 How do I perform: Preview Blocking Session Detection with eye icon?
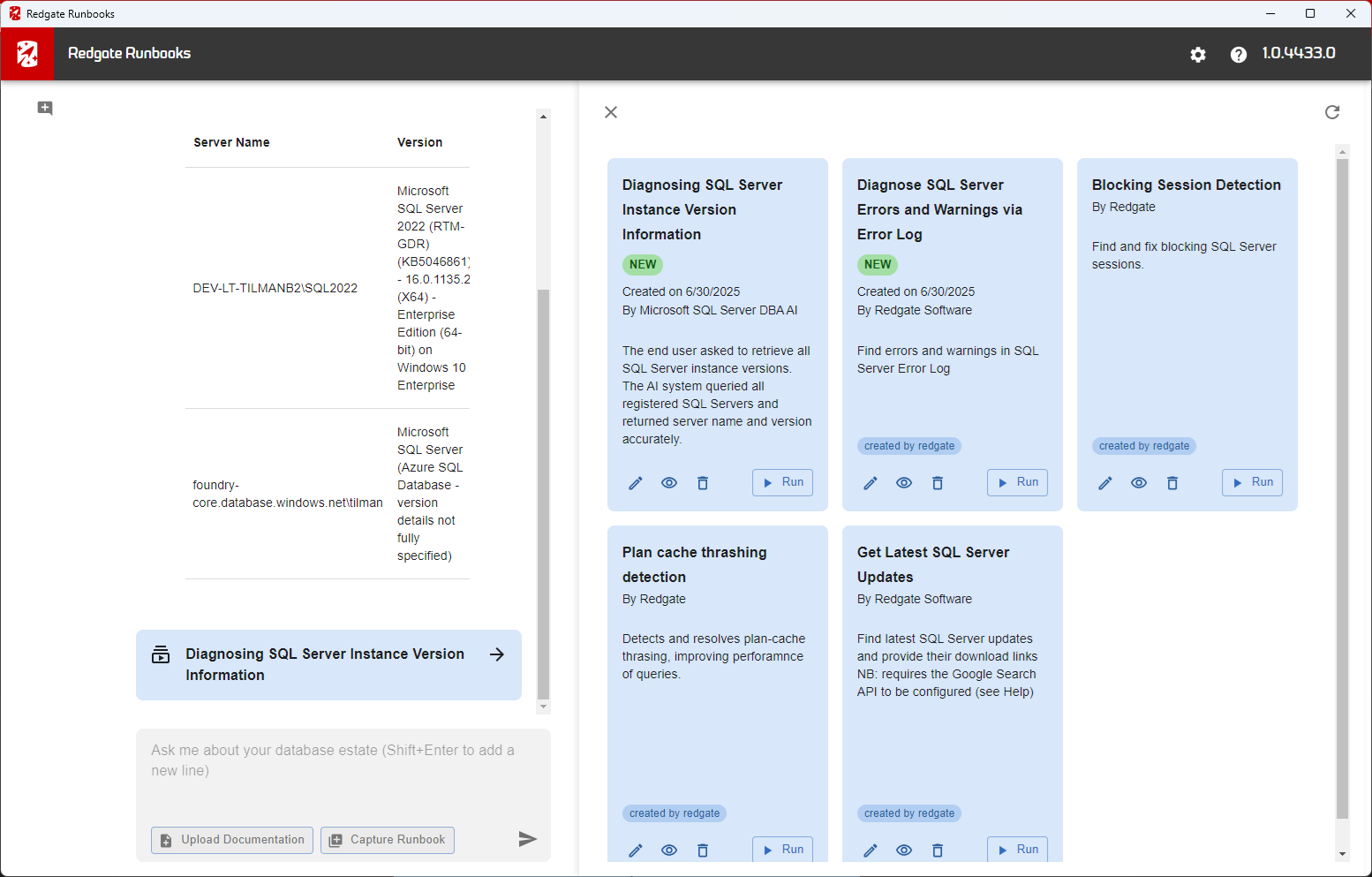1139,483
